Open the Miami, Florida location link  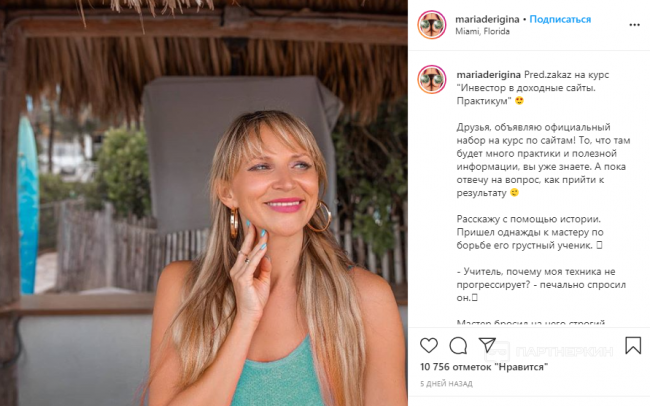pos(482,31)
